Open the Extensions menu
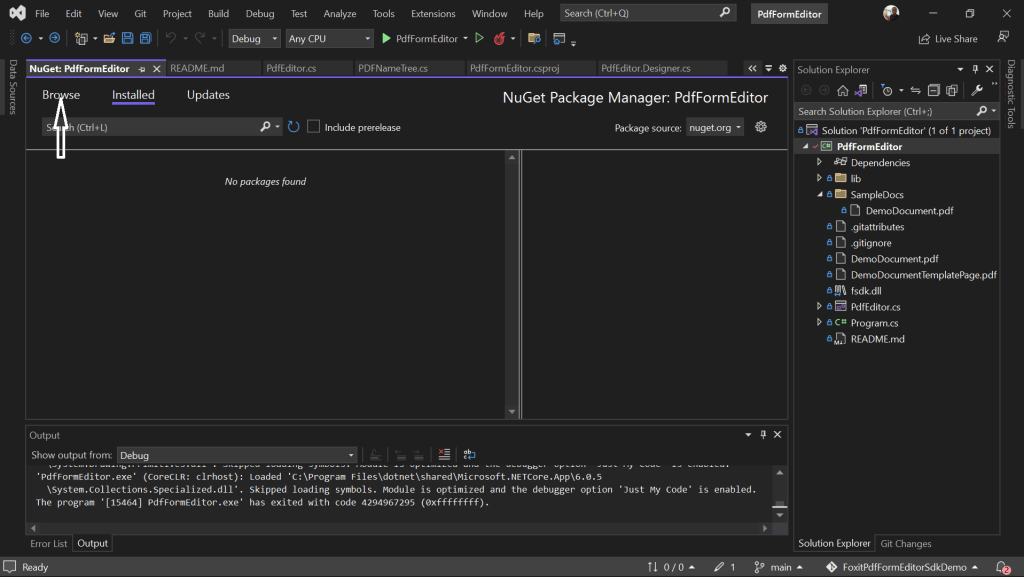Screen dimensions: 1024x577 pyautogui.click(x=433, y=13)
